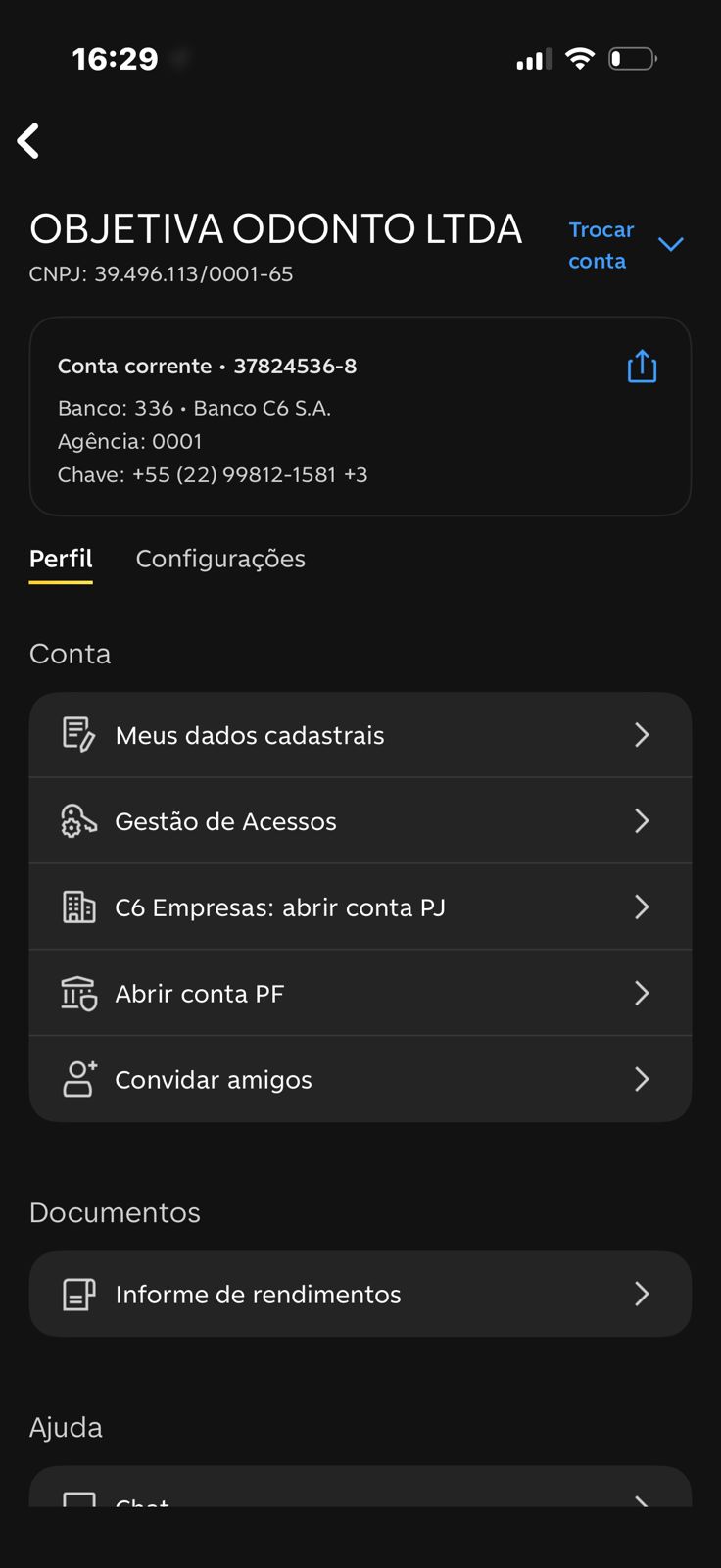Tap the Conta corrente account number

pos(295,367)
